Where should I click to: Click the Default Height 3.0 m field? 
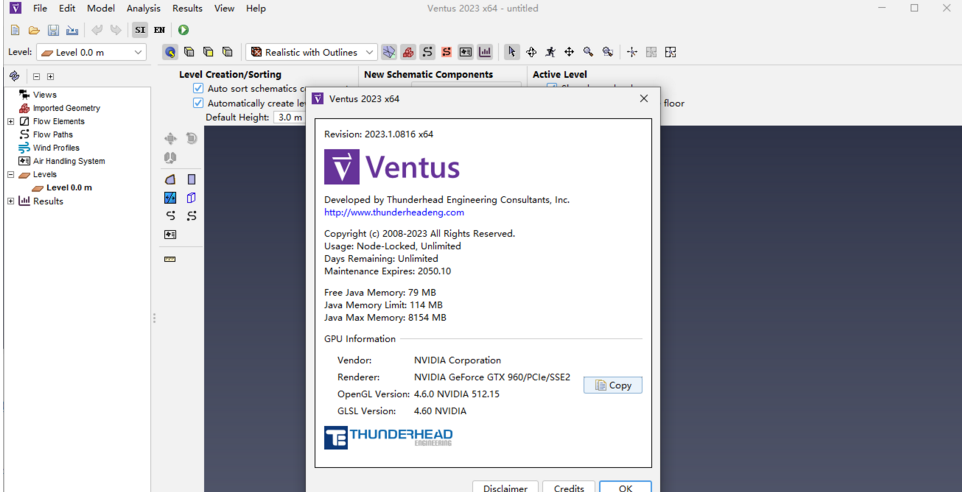290,117
